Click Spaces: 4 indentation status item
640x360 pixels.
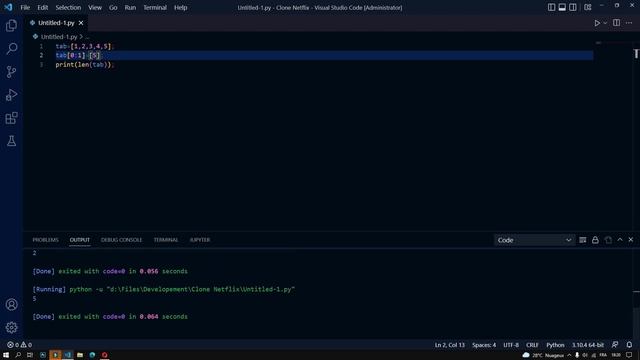[484, 345]
